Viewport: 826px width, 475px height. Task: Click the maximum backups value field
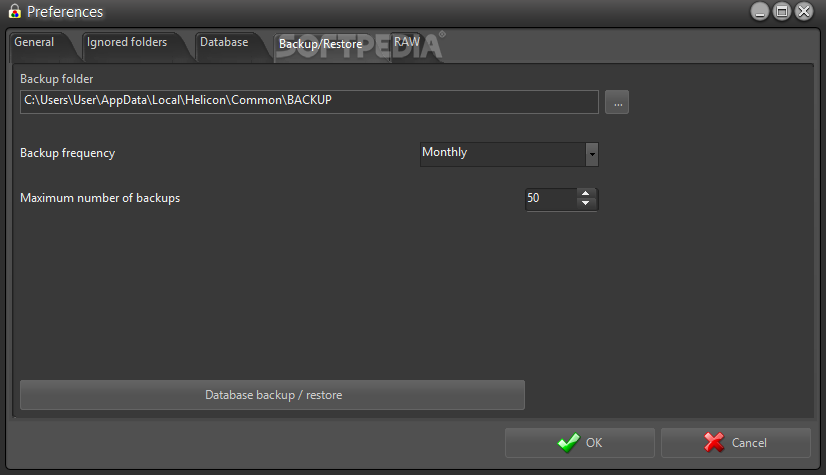(x=551, y=199)
